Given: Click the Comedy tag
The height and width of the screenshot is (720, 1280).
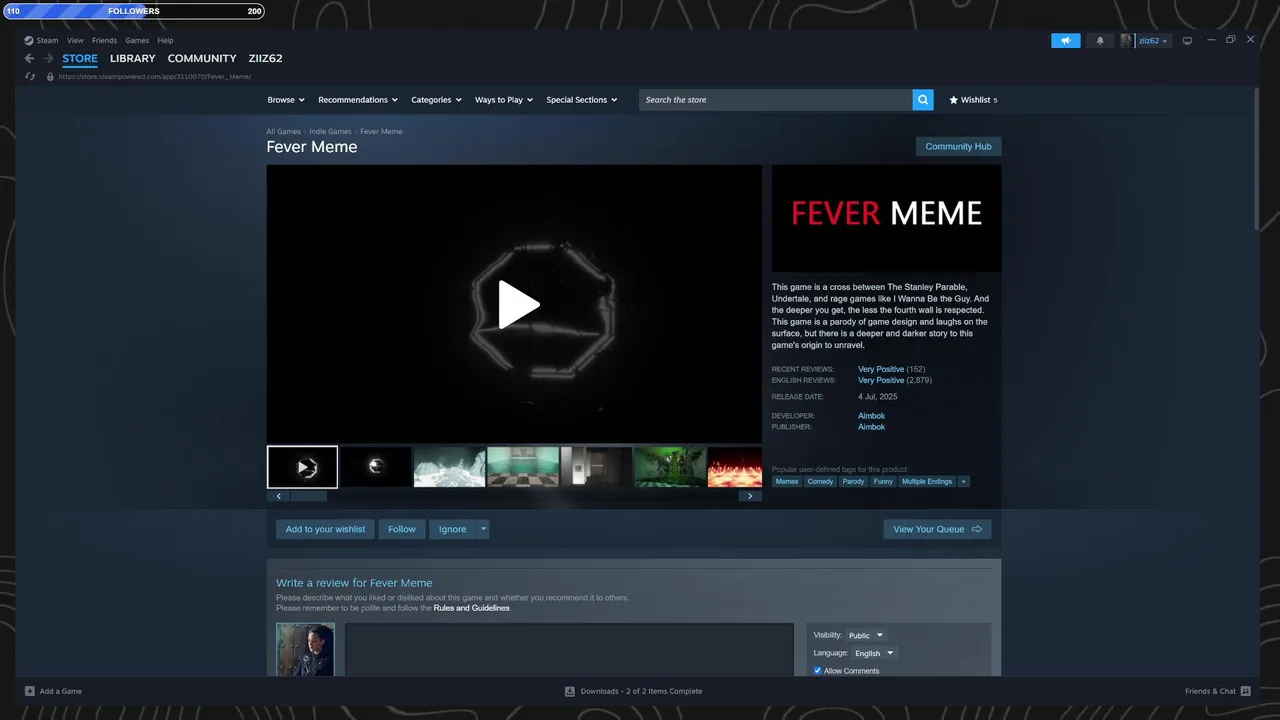Looking at the screenshot, I should pyautogui.click(x=820, y=481).
